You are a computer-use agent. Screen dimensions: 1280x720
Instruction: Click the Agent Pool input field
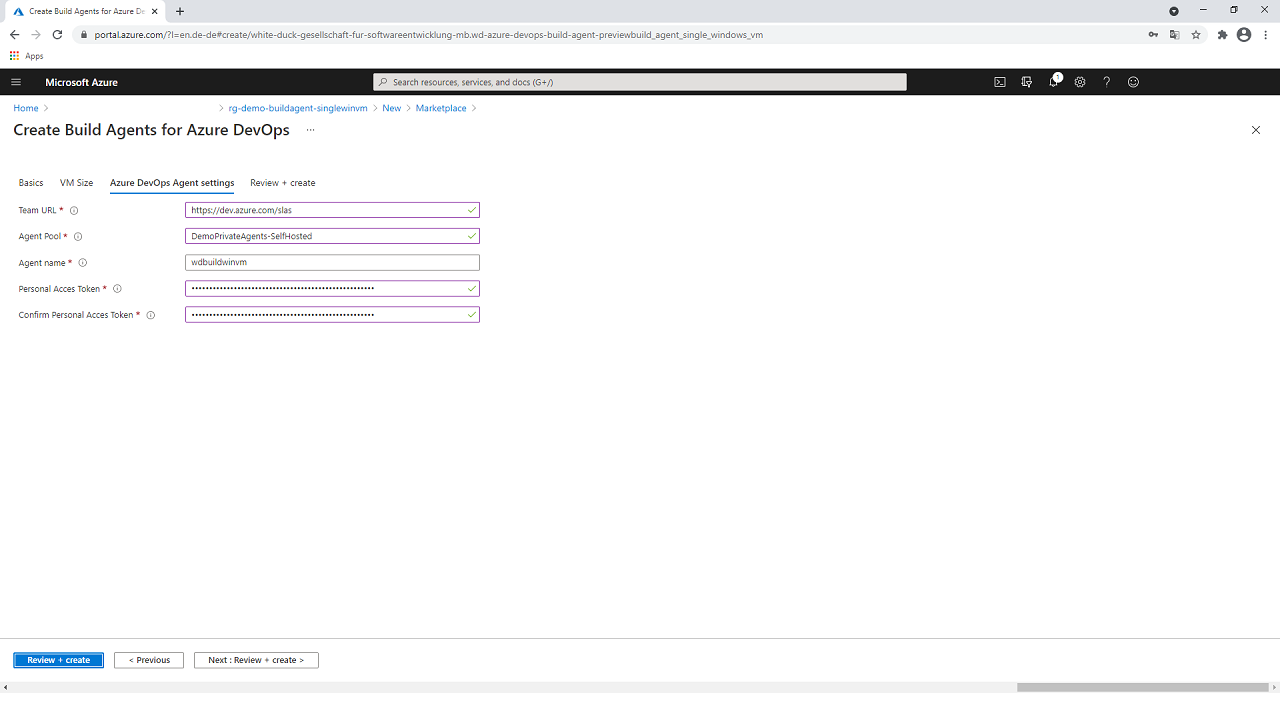click(x=332, y=236)
